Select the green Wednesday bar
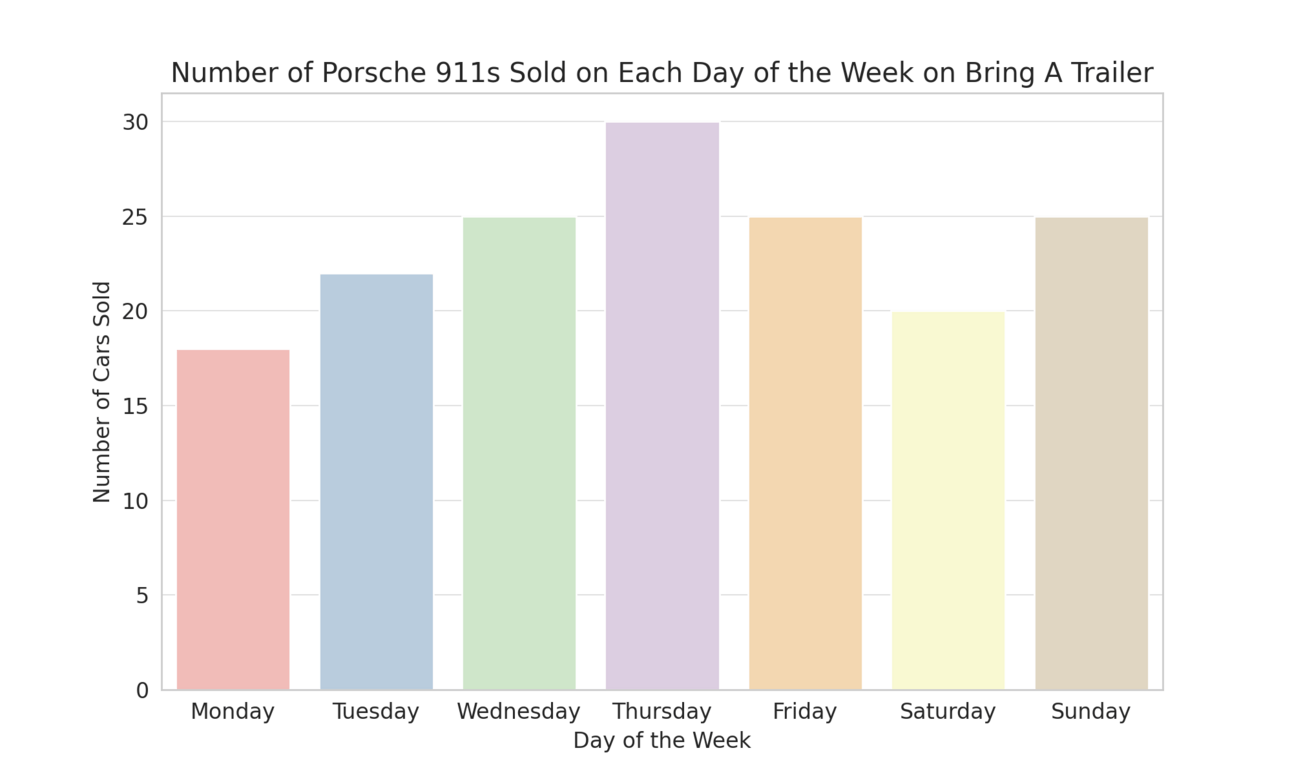 (519, 453)
